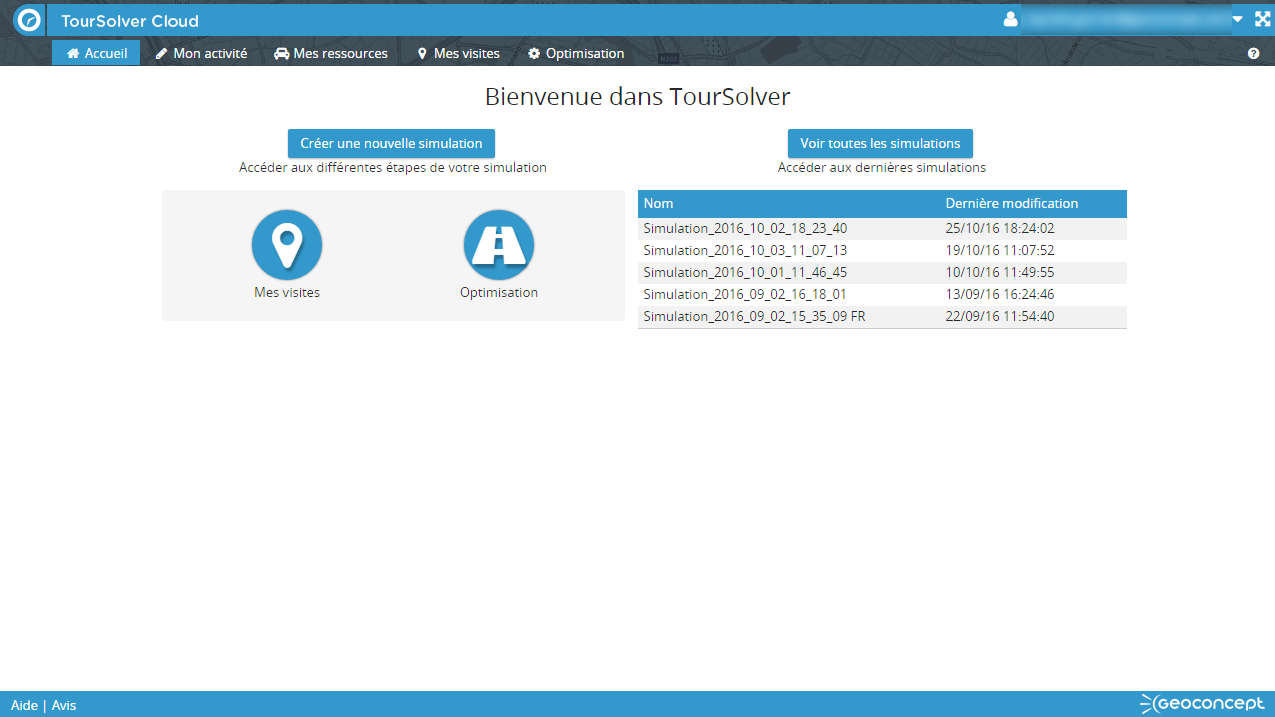This screenshot has height=717, width=1275.
Task: Open Simulation_2016_09_02_16_18_01
Action: tap(745, 294)
